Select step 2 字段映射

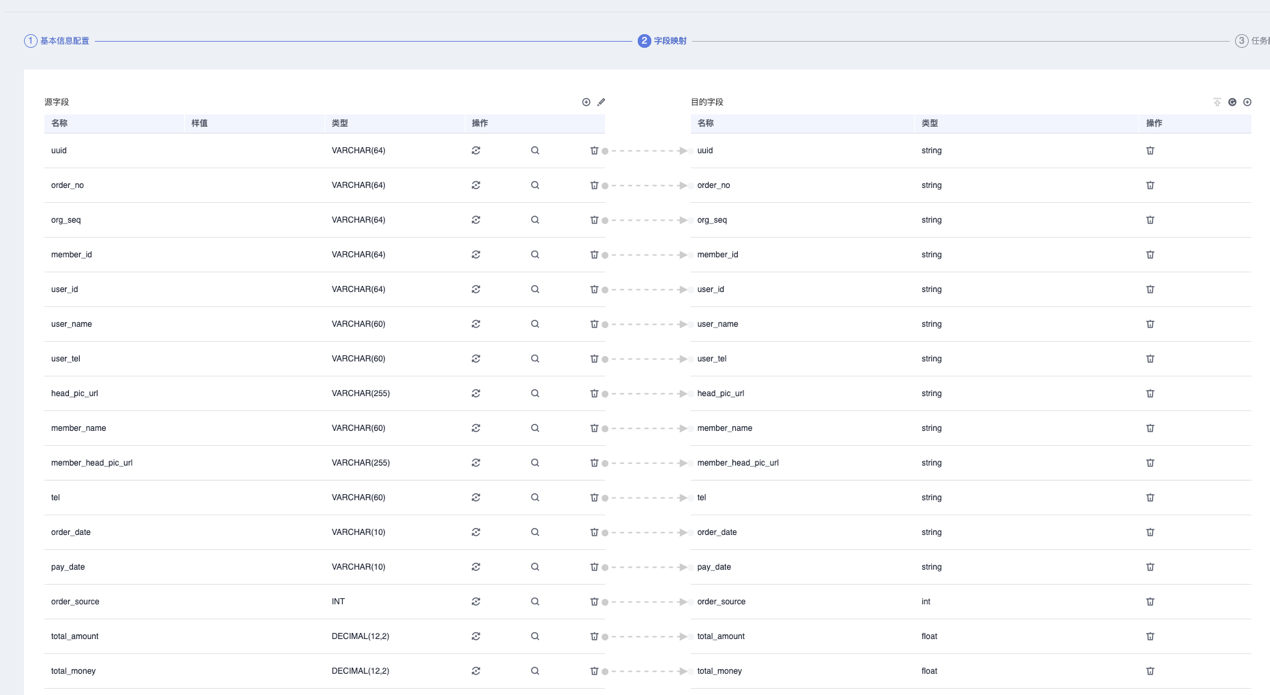point(662,41)
